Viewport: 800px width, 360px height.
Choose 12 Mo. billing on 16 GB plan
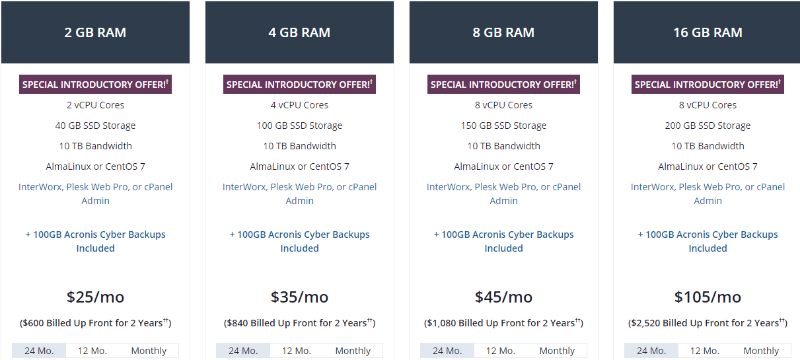pyautogui.click(x=705, y=351)
